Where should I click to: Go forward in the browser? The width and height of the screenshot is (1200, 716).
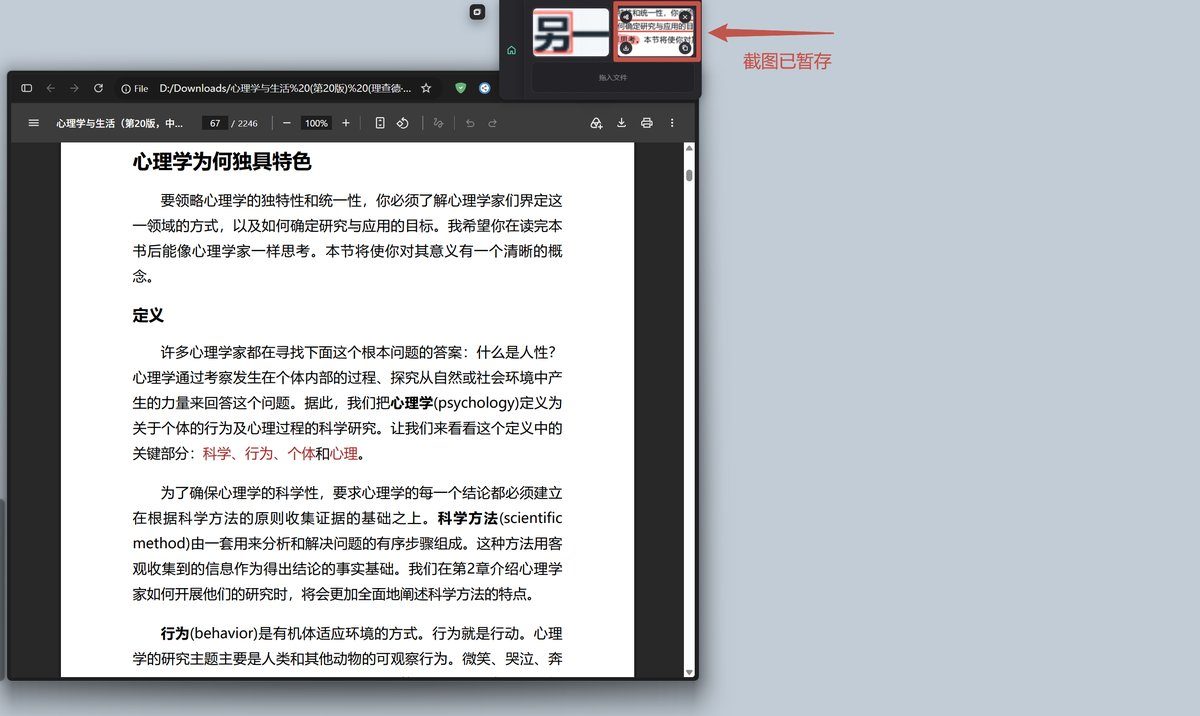tap(74, 88)
